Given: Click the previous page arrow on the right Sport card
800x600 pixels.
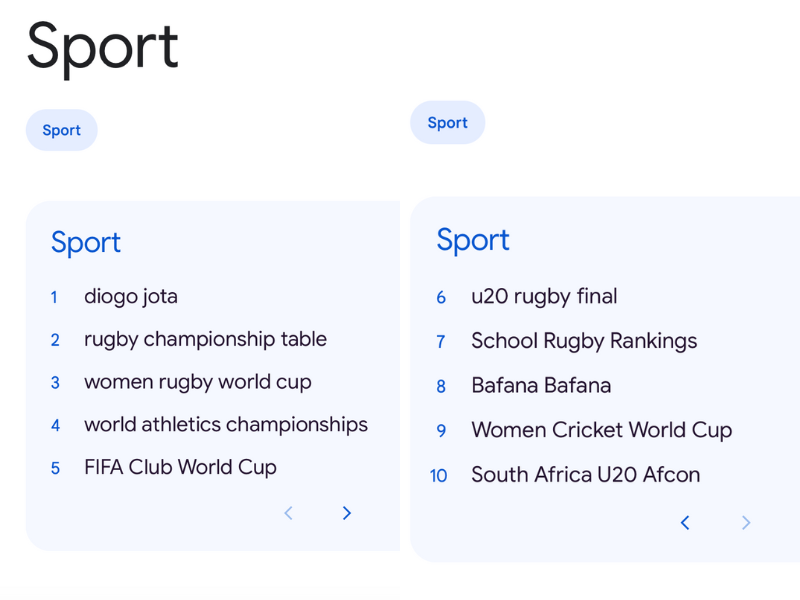Looking at the screenshot, I should [x=685, y=522].
